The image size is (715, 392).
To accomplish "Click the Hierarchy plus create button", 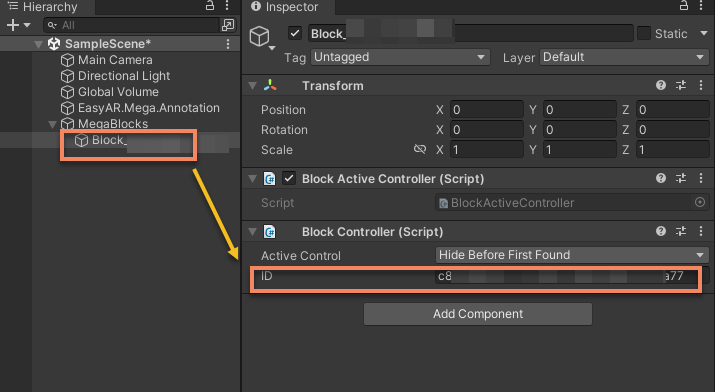I will click(x=13, y=25).
